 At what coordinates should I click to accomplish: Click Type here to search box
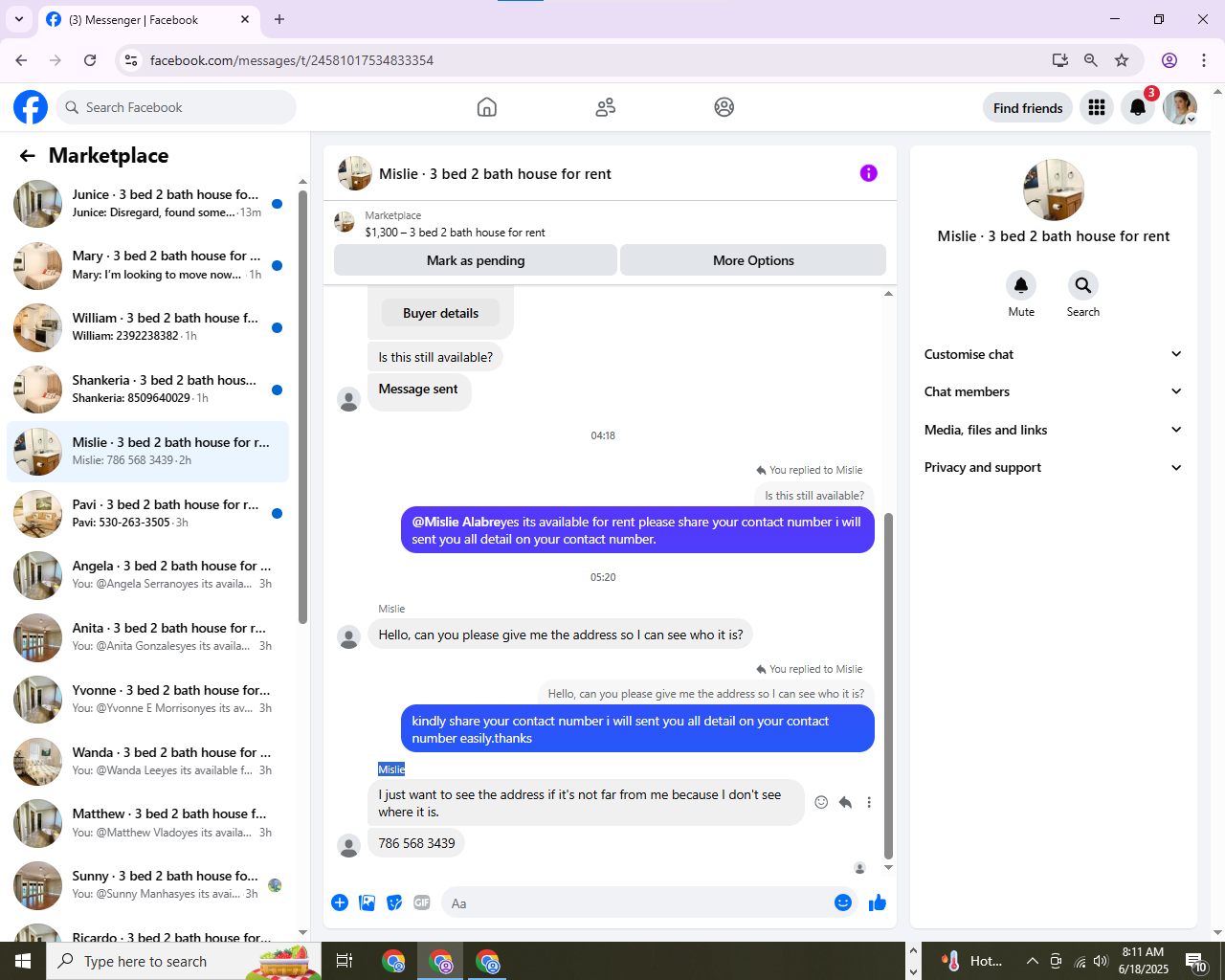click(x=184, y=961)
